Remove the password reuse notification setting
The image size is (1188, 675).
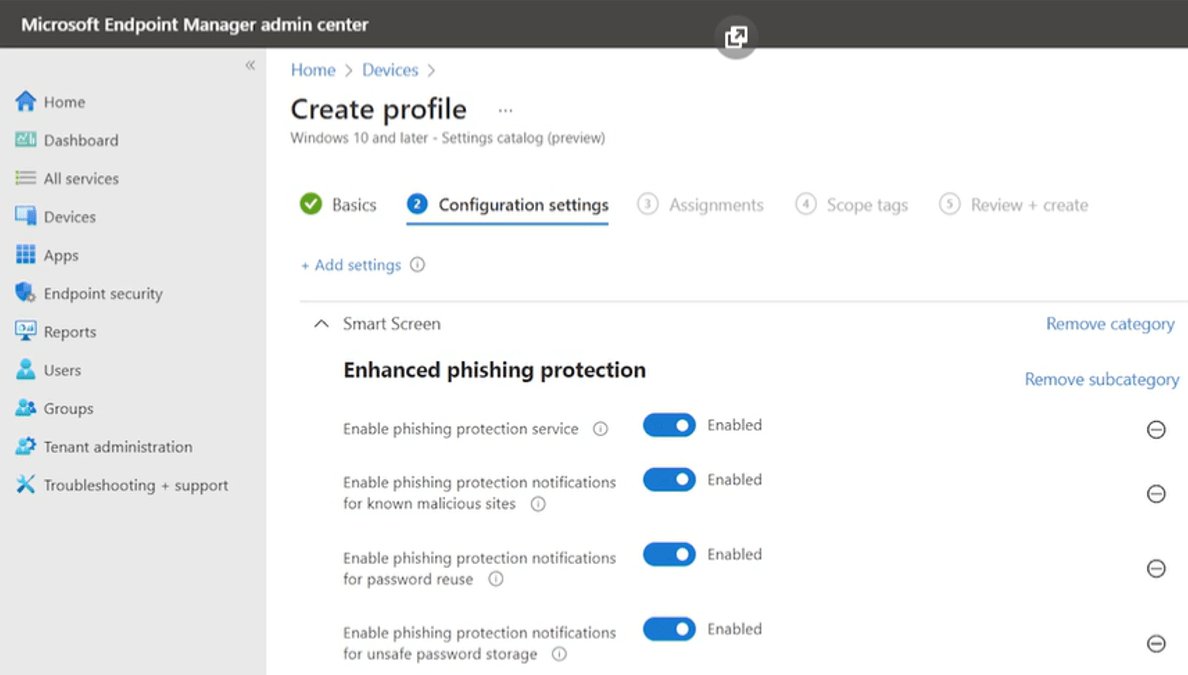tap(1156, 568)
